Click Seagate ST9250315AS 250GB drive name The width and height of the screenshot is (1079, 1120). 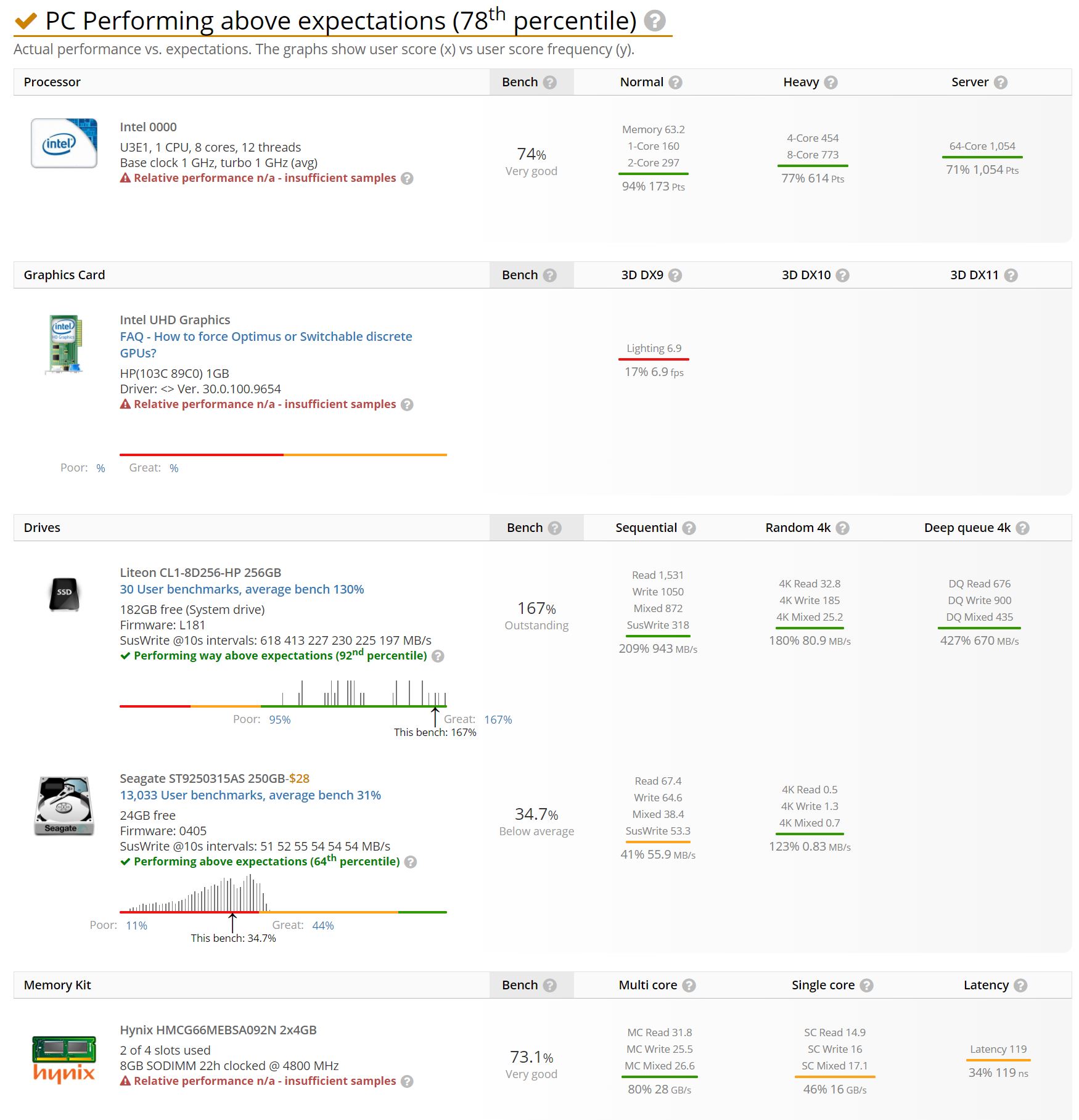[203, 779]
